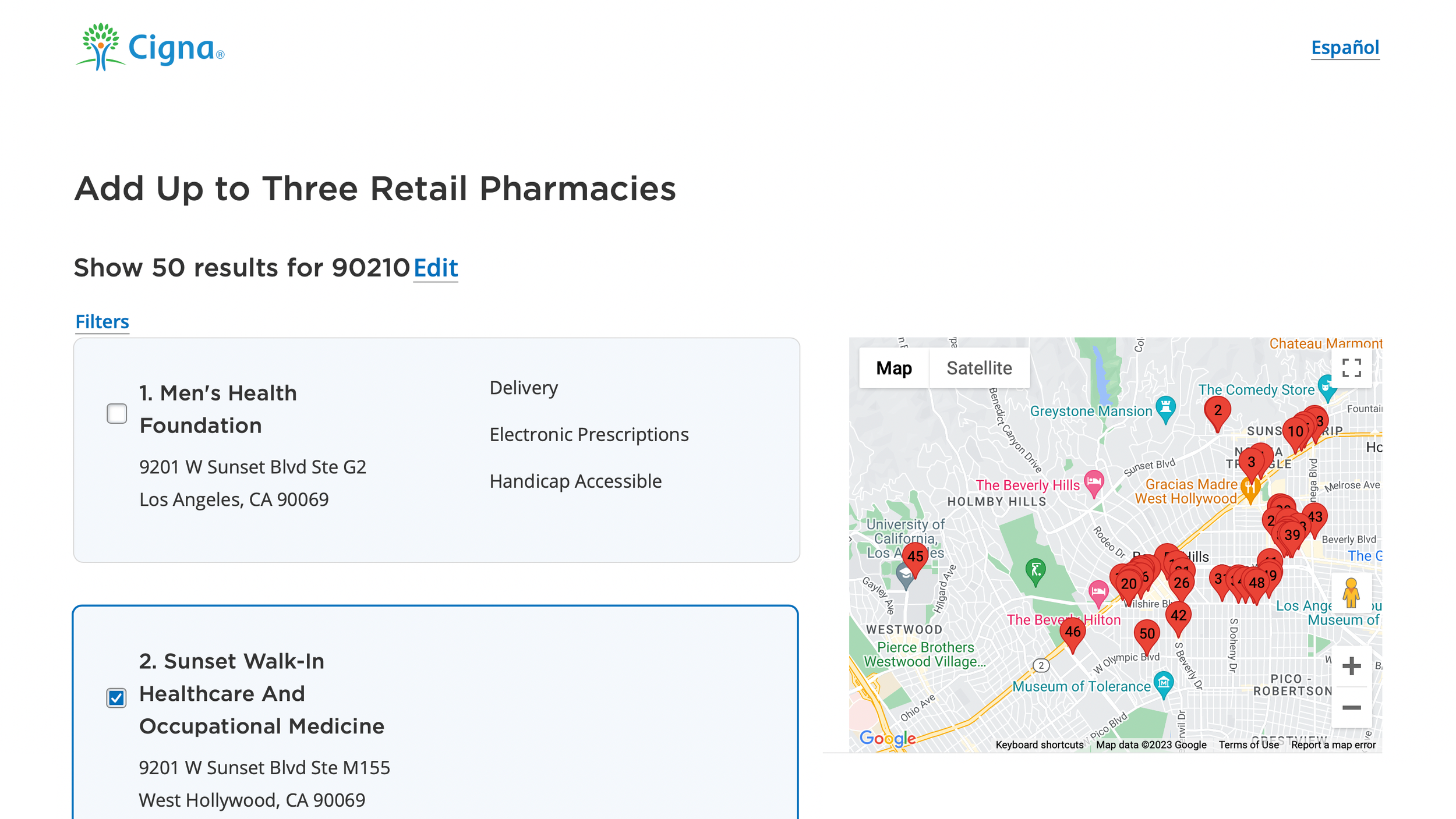The width and height of the screenshot is (1456, 819).
Task: Zoom in on the map
Action: coord(1351,666)
